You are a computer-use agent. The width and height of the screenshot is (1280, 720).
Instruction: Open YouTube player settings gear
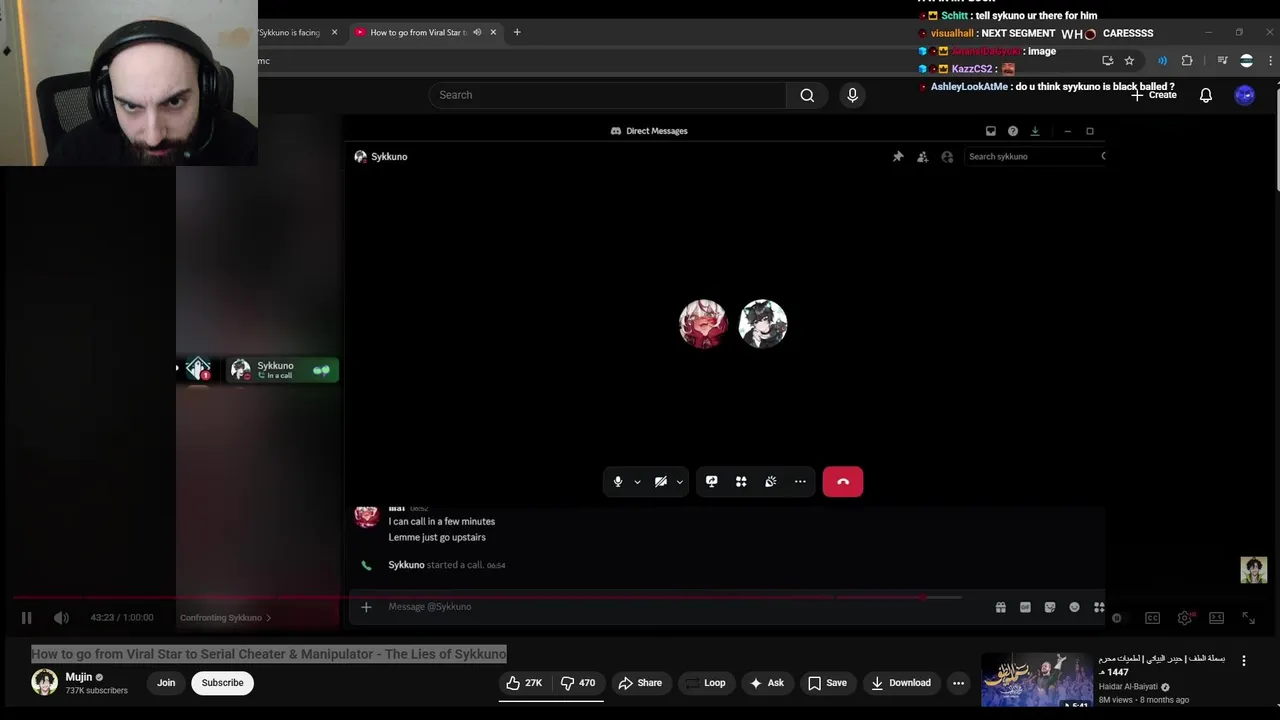[x=1185, y=618]
